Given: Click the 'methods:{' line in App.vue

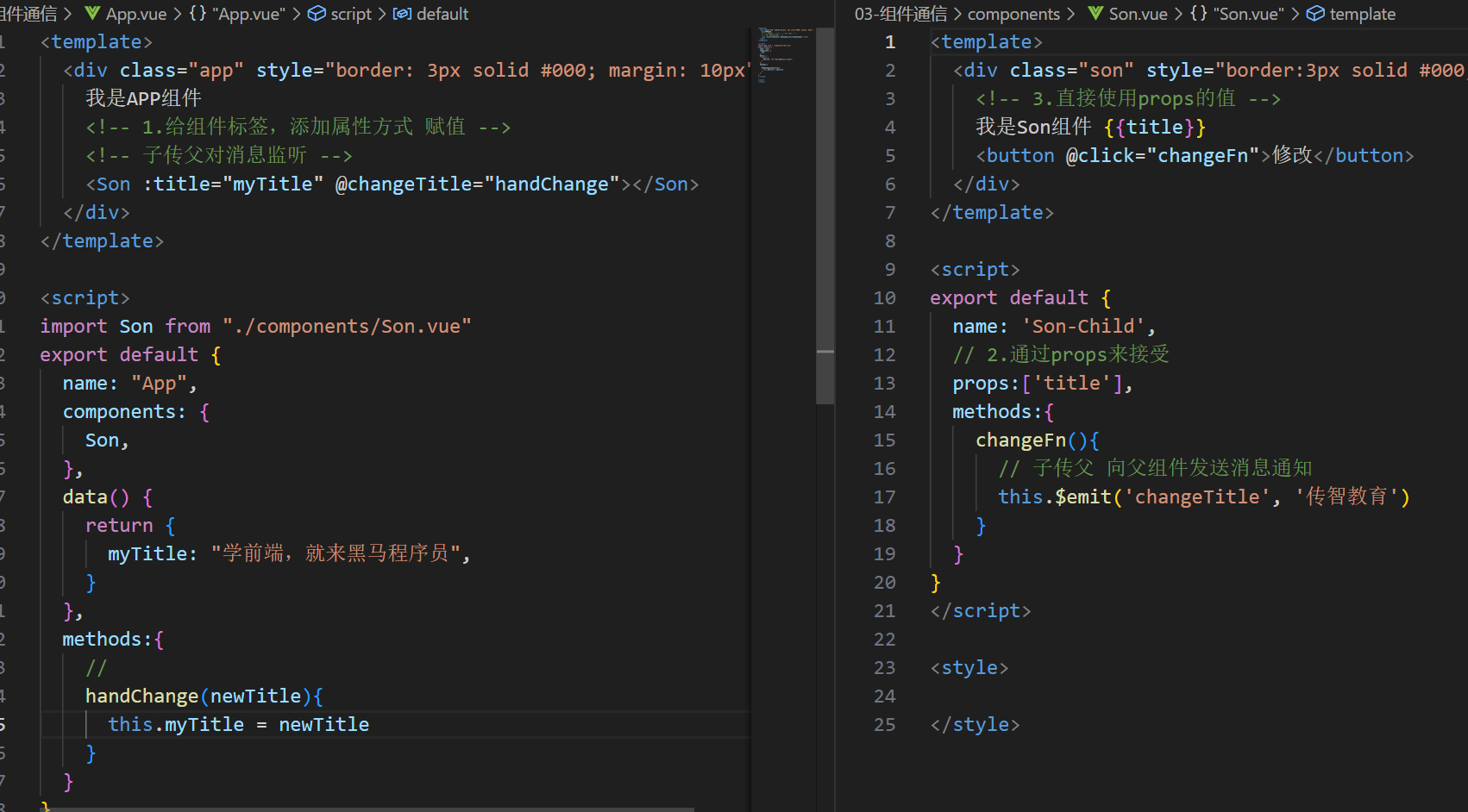Looking at the screenshot, I should (x=113, y=639).
